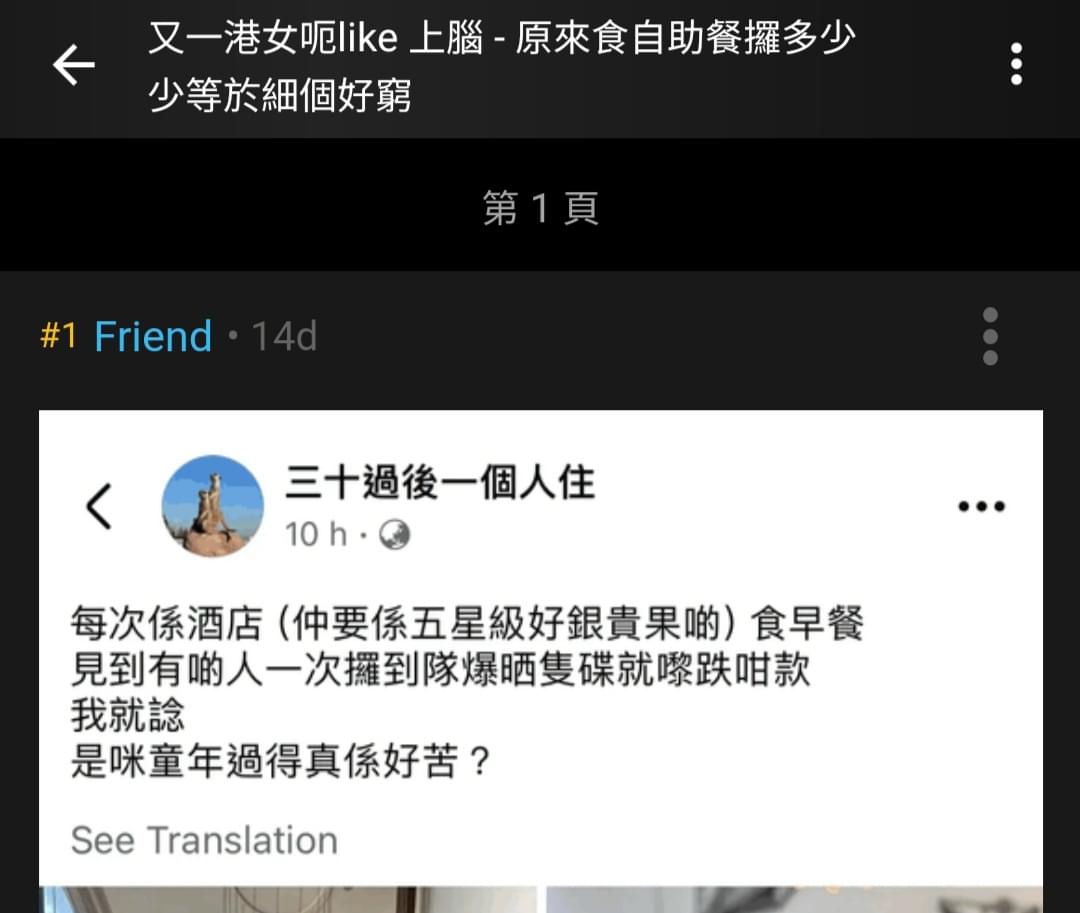Open the left photo thumbnail at the bottom
The height and width of the screenshot is (913, 1080).
tap(288, 899)
